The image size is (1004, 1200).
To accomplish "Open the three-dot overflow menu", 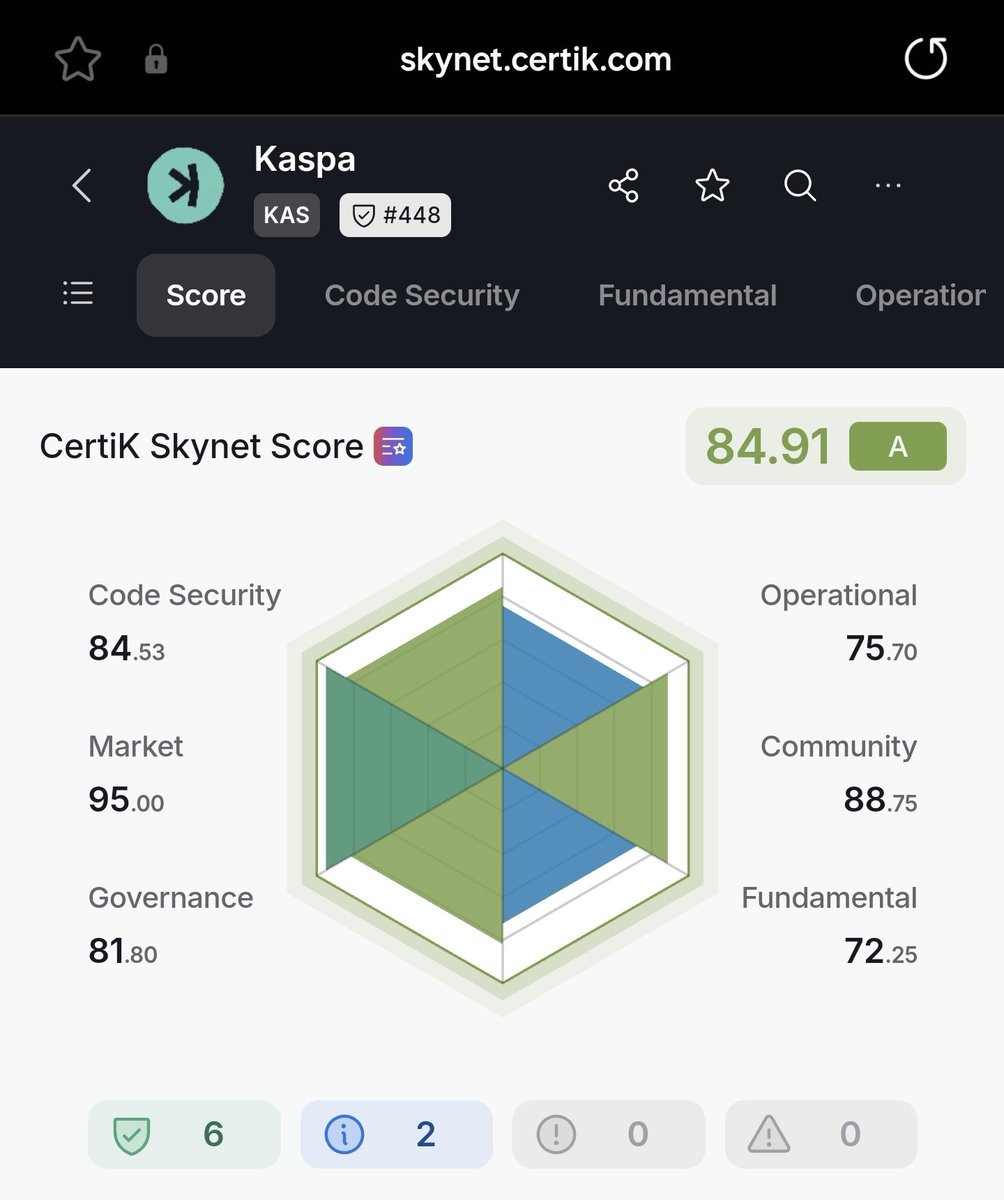I will [x=887, y=186].
